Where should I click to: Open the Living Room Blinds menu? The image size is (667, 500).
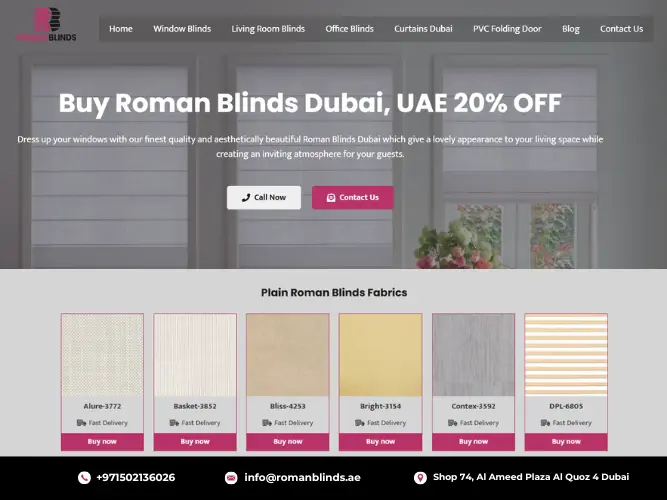(x=268, y=29)
